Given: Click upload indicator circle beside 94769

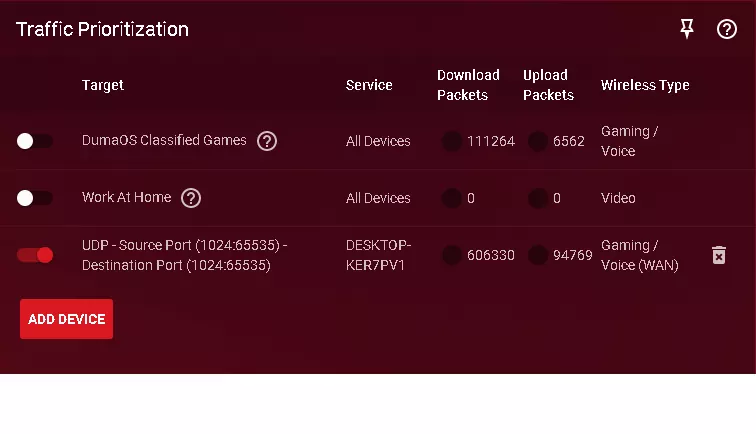Looking at the screenshot, I should [538, 255].
